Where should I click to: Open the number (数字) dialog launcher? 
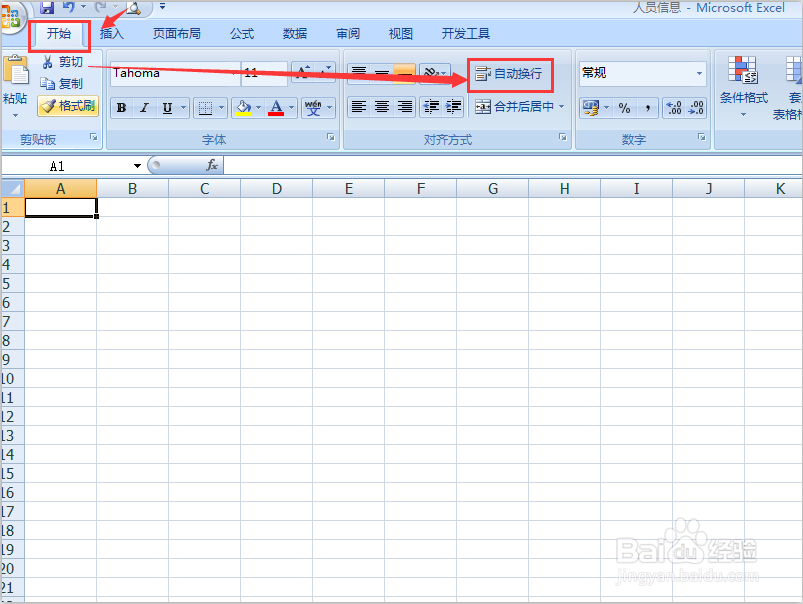[702, 137]
